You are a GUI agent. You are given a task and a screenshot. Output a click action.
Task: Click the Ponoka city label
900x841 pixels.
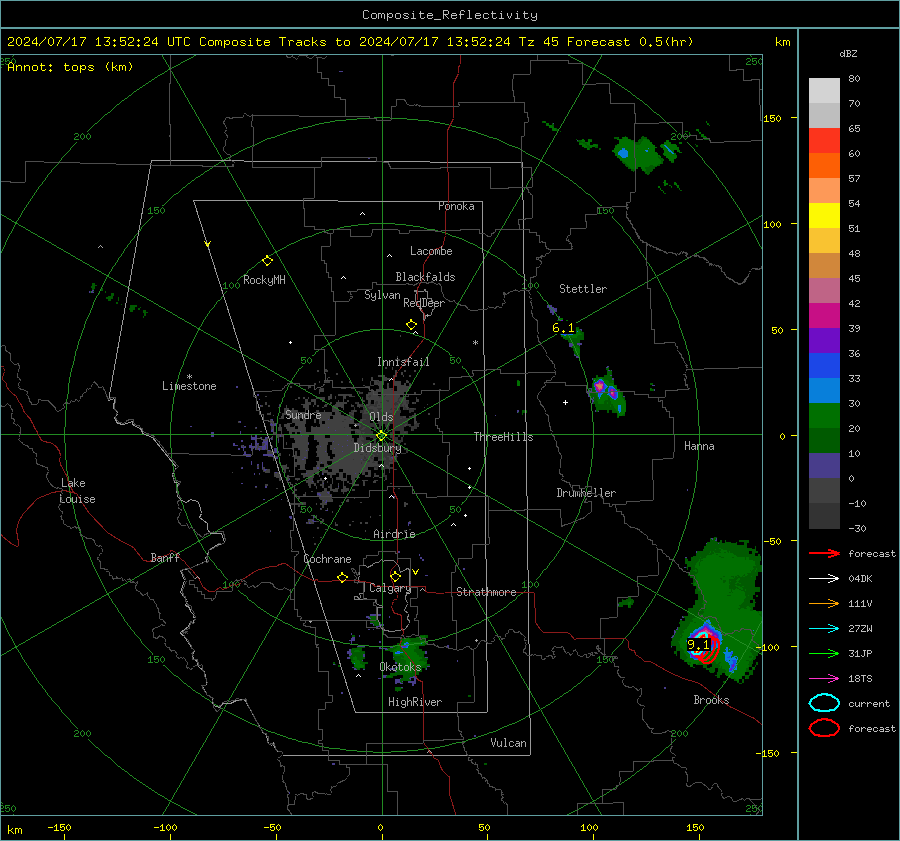[x=456, y=206]
